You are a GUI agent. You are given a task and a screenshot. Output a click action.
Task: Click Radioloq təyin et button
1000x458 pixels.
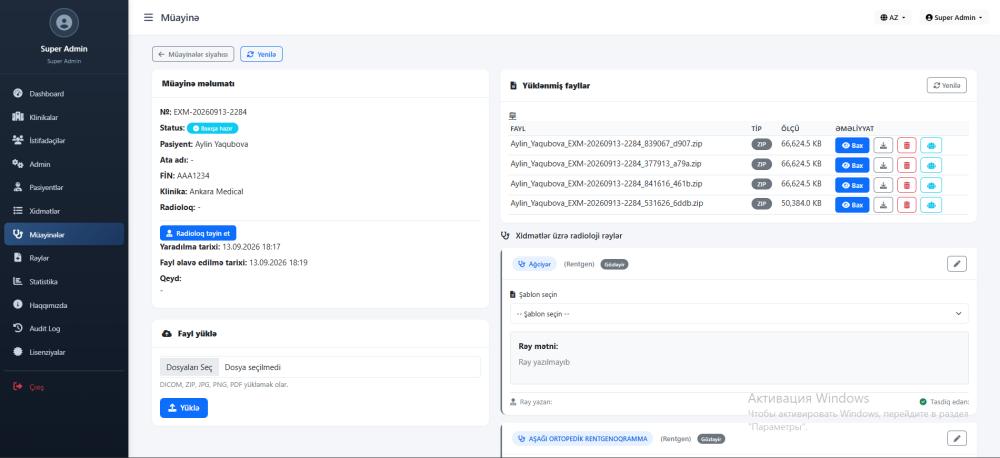tap(198, 233)
